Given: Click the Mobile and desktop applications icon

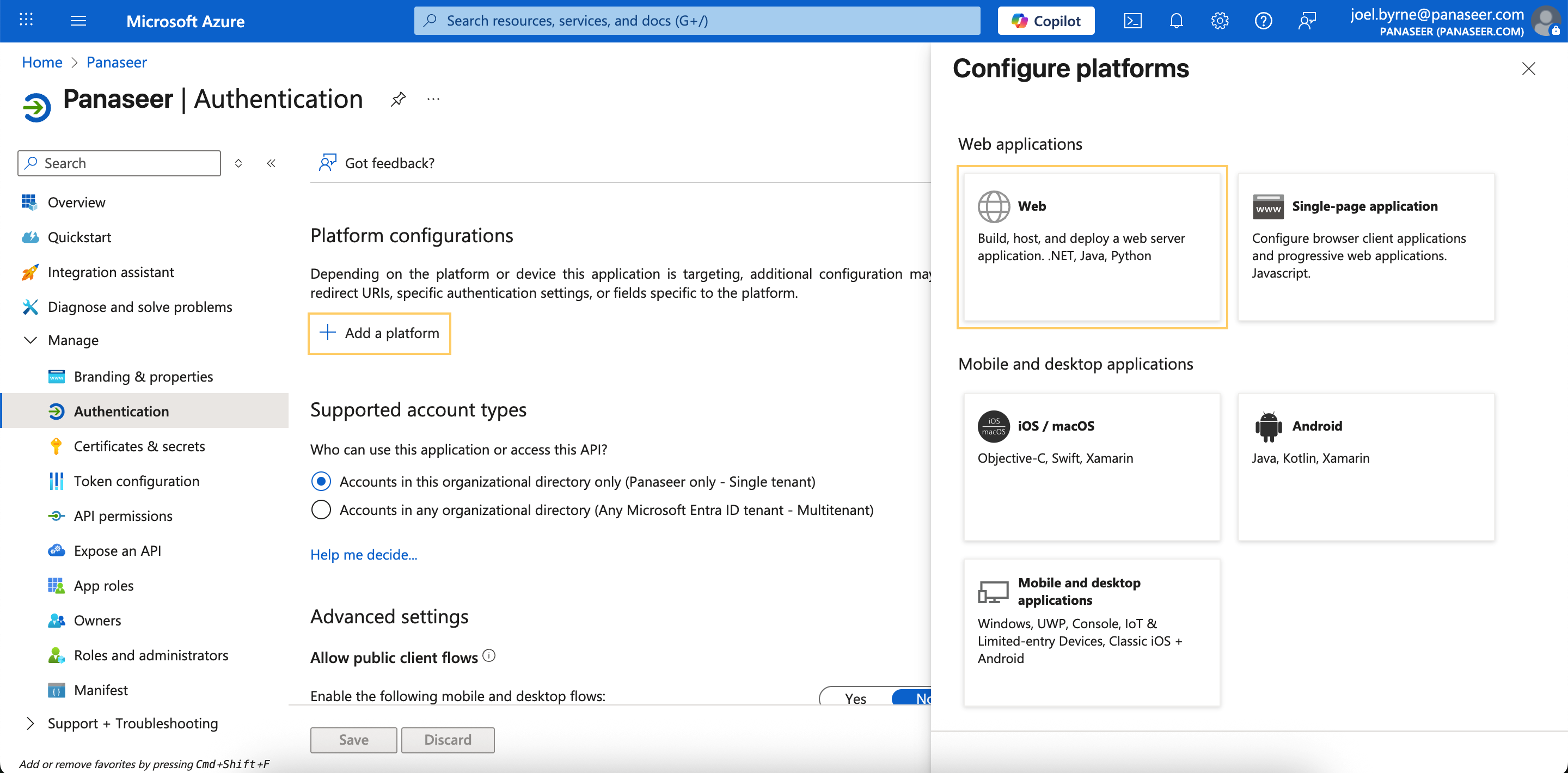Looking at the screenshot, I should click(994, 592).
